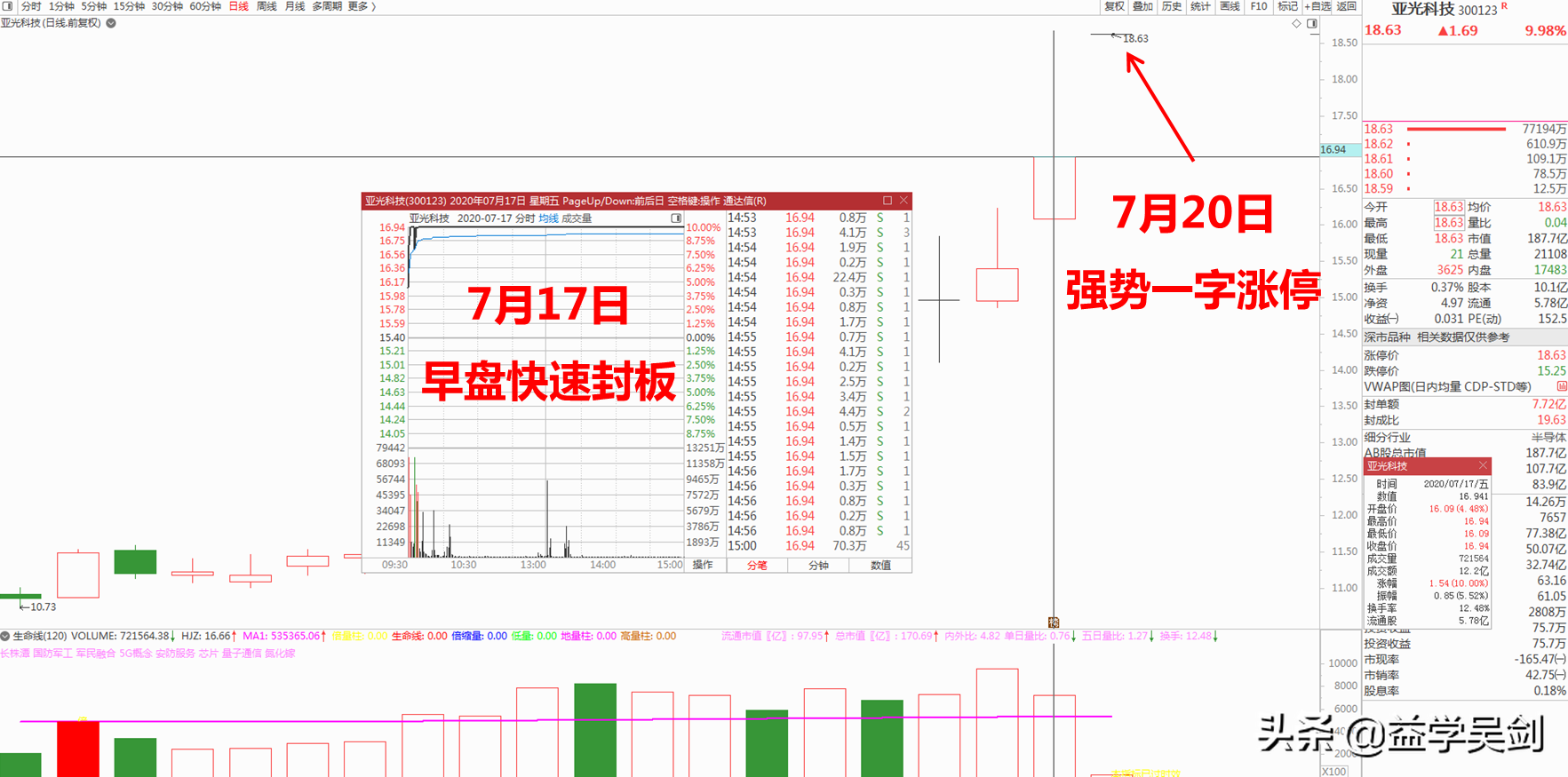Click 均线 in the intraday popup header
1568x777 pixels.
click(548, 218)
